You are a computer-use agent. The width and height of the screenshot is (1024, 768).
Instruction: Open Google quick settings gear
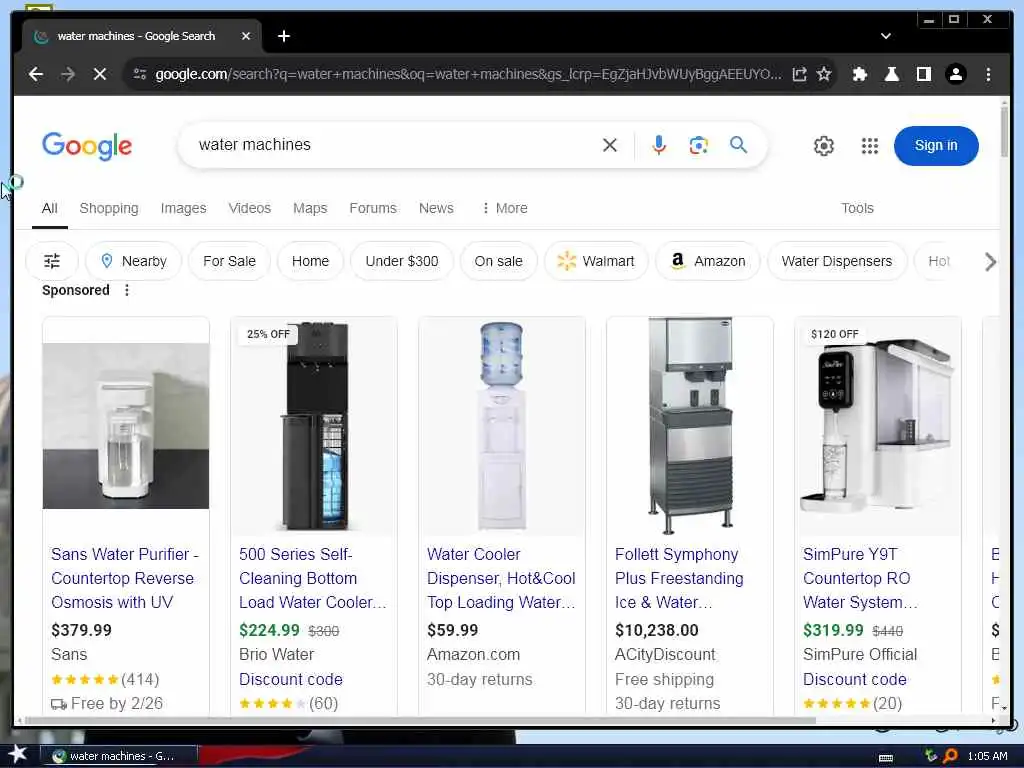tap(824, 146)
